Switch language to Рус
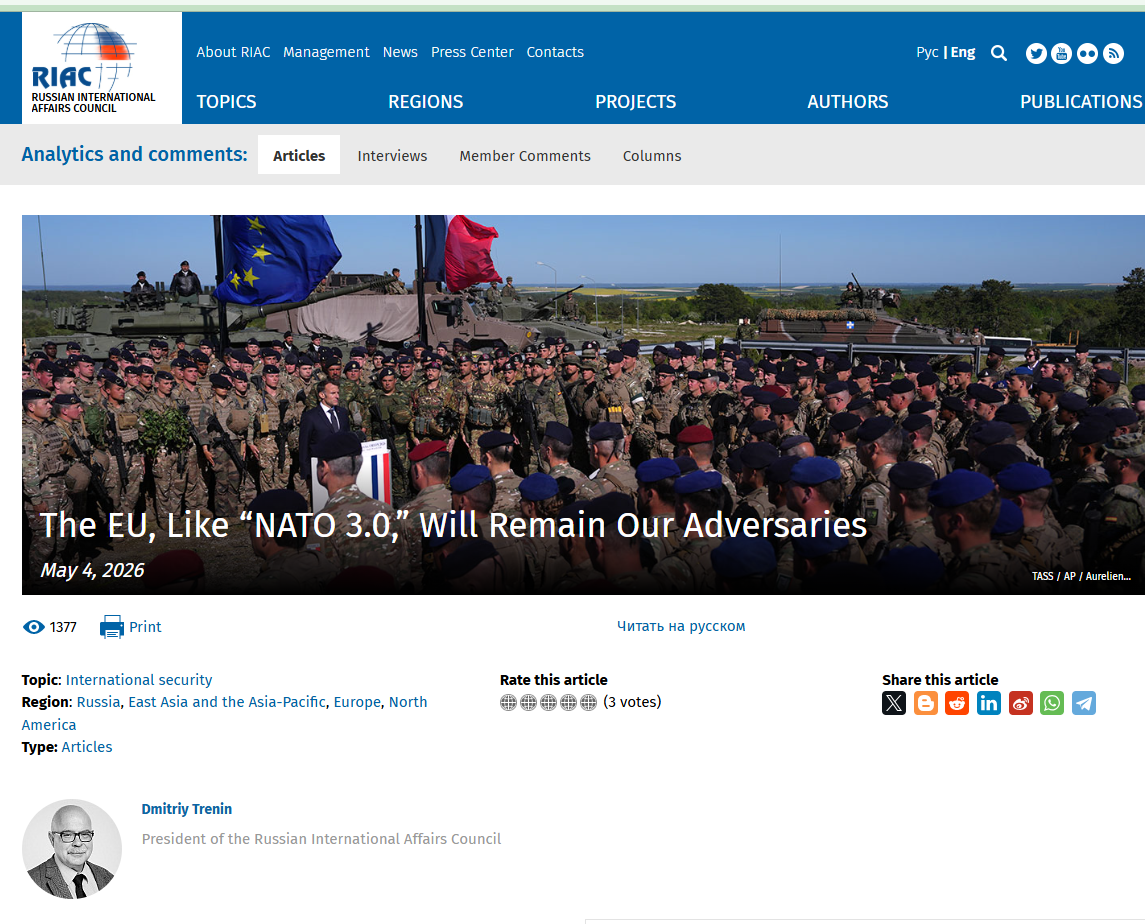 pos(927,53)
